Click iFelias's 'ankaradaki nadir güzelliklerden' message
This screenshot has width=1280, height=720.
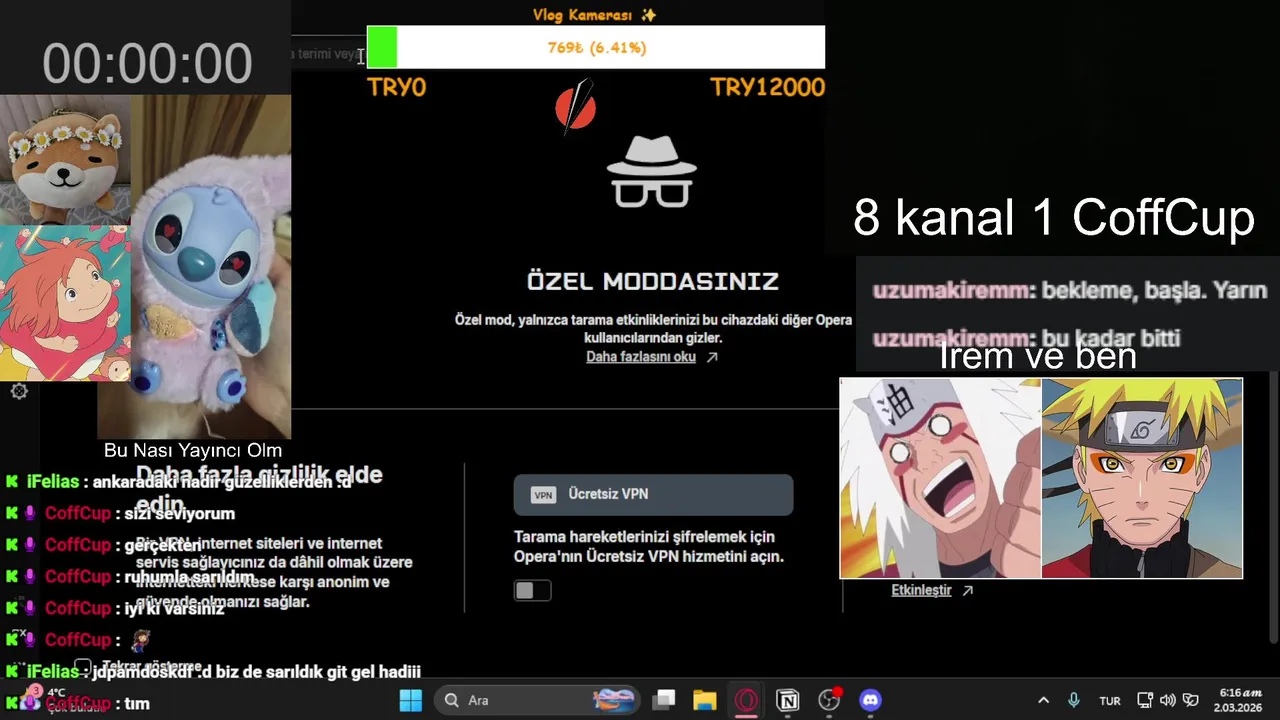click(223, 481)
